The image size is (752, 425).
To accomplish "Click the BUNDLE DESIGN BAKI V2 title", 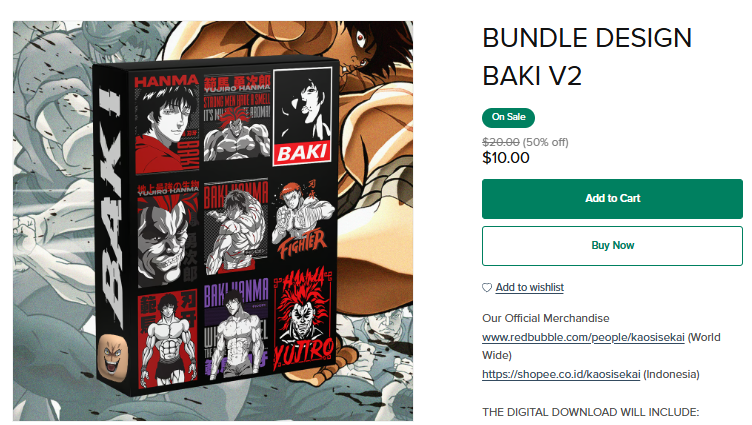I will pos(587,57).
